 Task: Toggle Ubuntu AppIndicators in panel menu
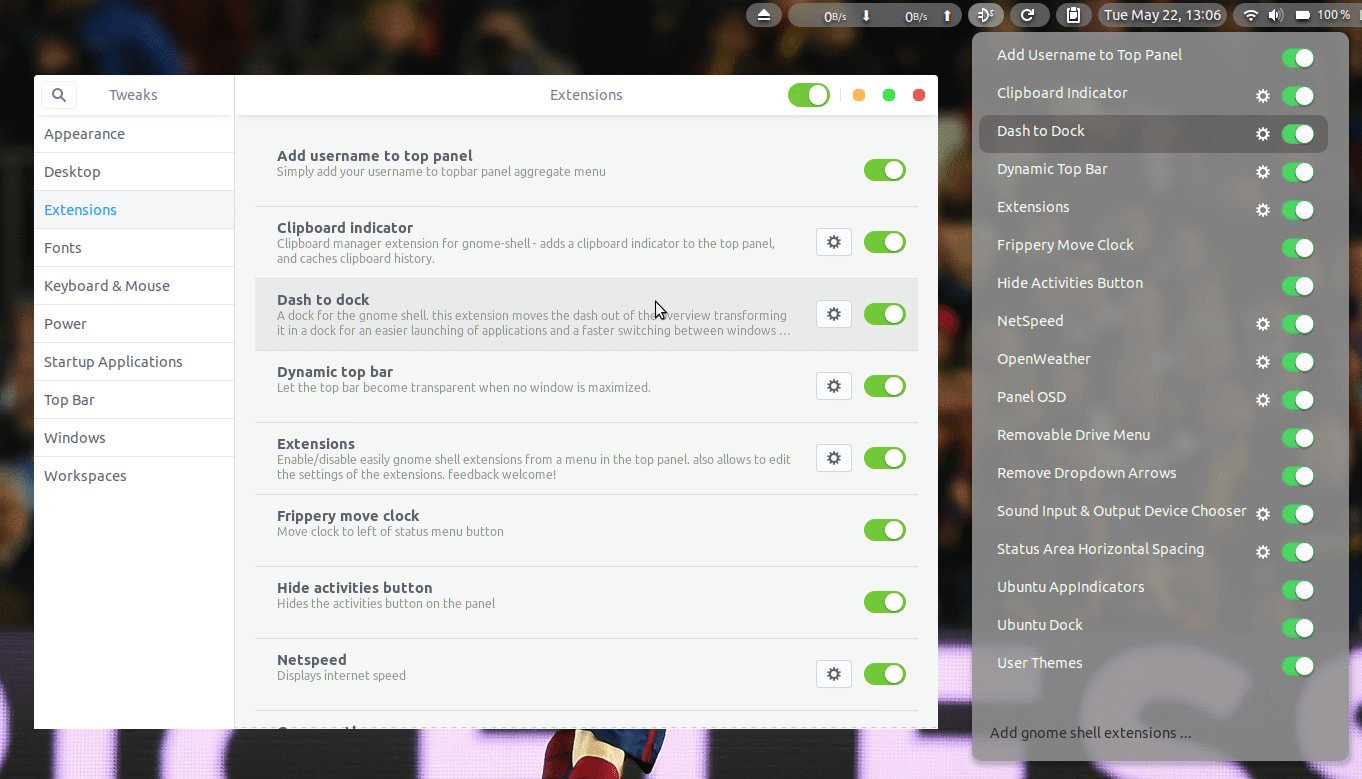pos(1298,590)
